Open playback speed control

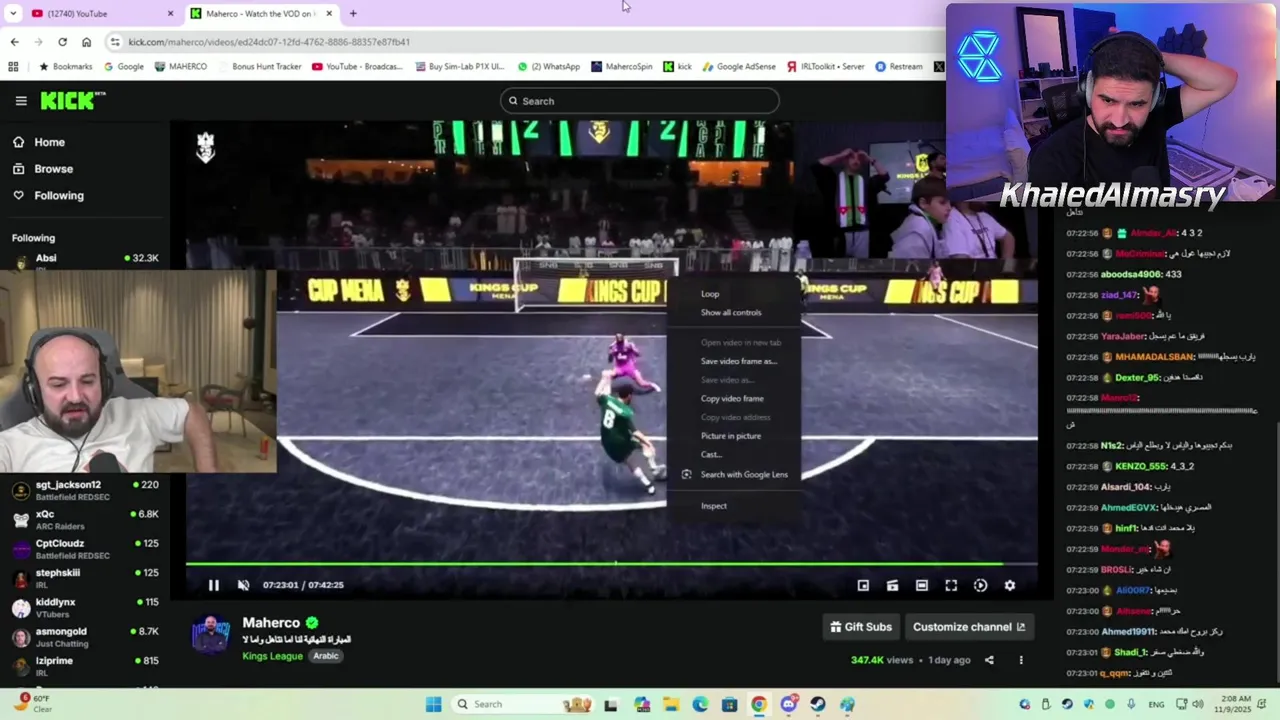[980, 586]
